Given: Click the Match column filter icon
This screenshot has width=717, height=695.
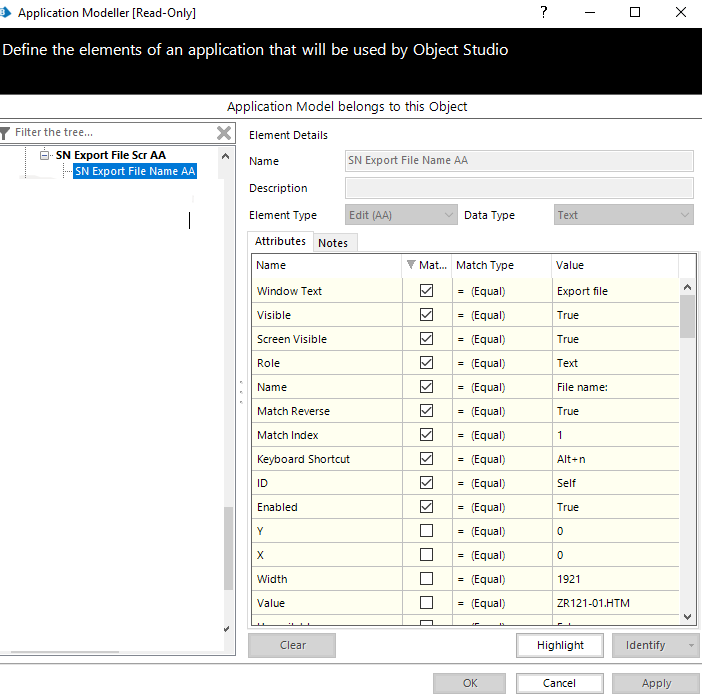Looking at the screenshot, I should point(411,266).
